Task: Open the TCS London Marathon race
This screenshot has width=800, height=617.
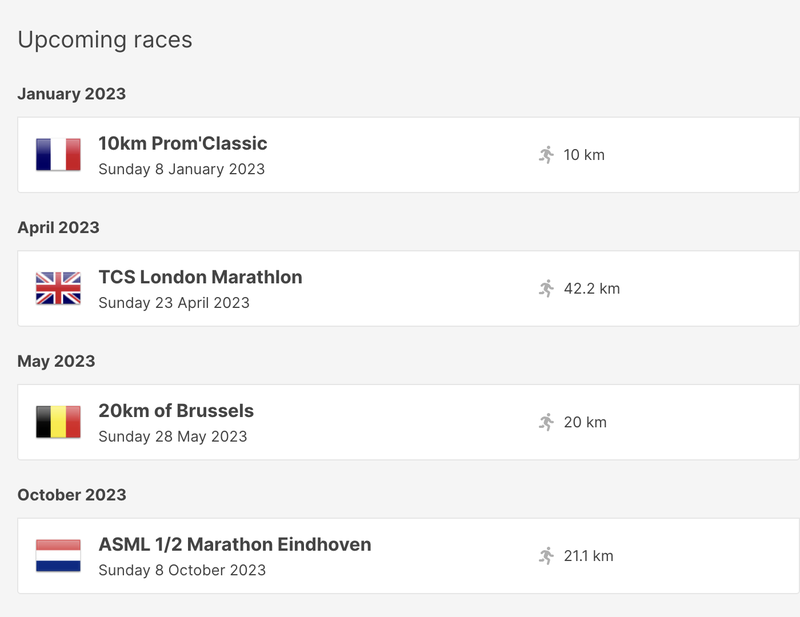Action: point(200,277)
